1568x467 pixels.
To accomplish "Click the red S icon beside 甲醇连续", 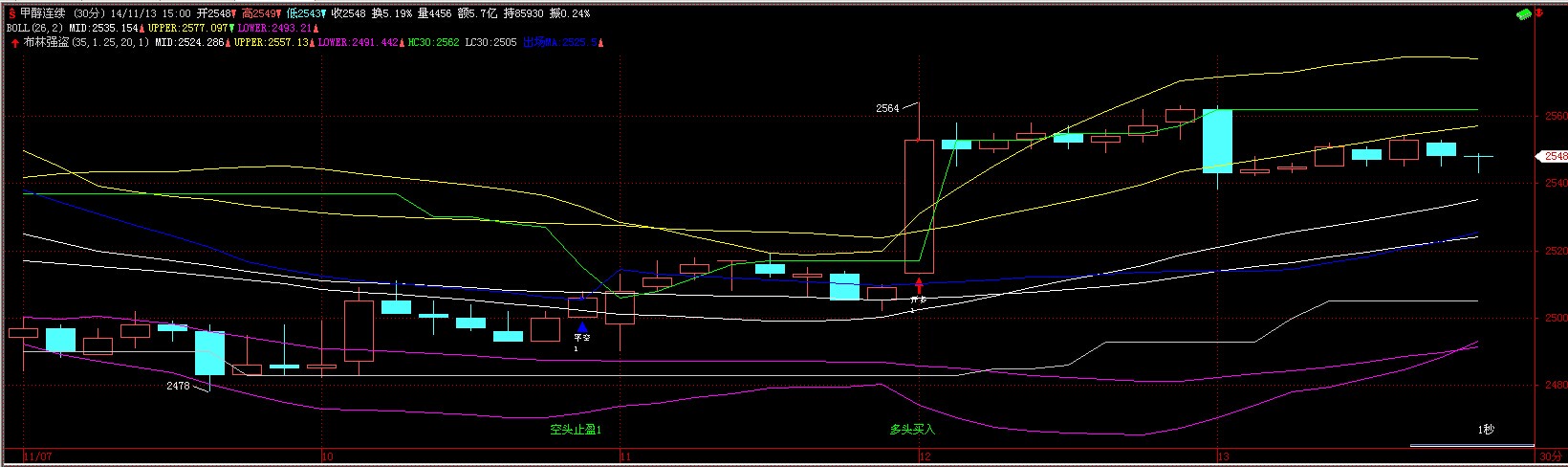I will (11, 14).
